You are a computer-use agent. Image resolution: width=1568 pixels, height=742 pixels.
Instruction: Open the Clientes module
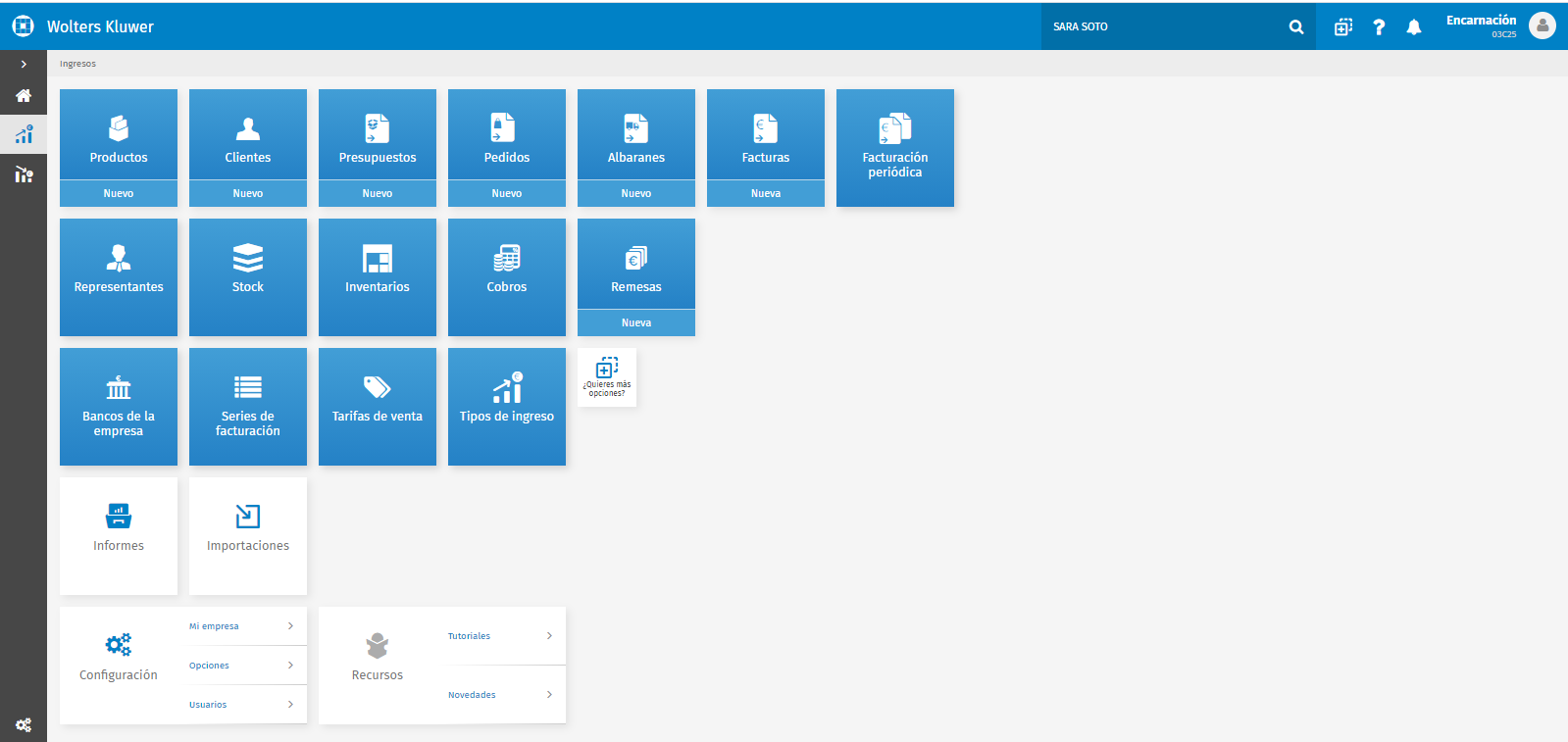[247, 135]
